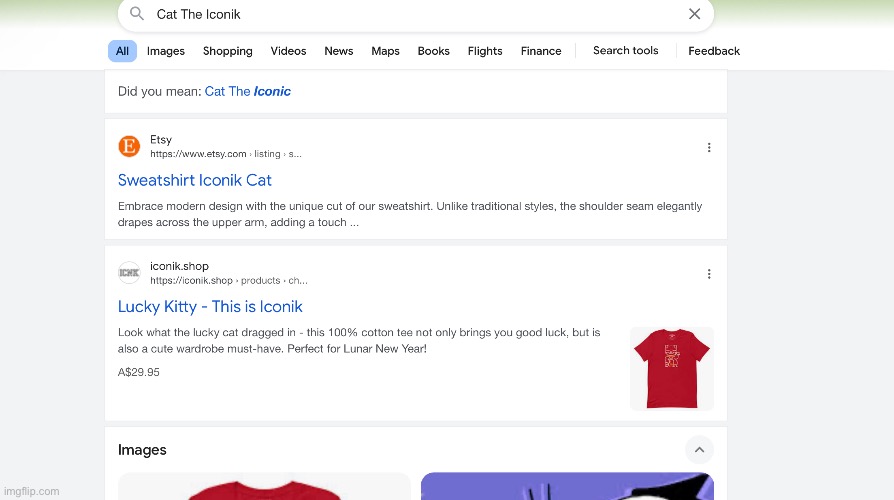Open three-dot menu for iconik.shop result

click(709, 274)
